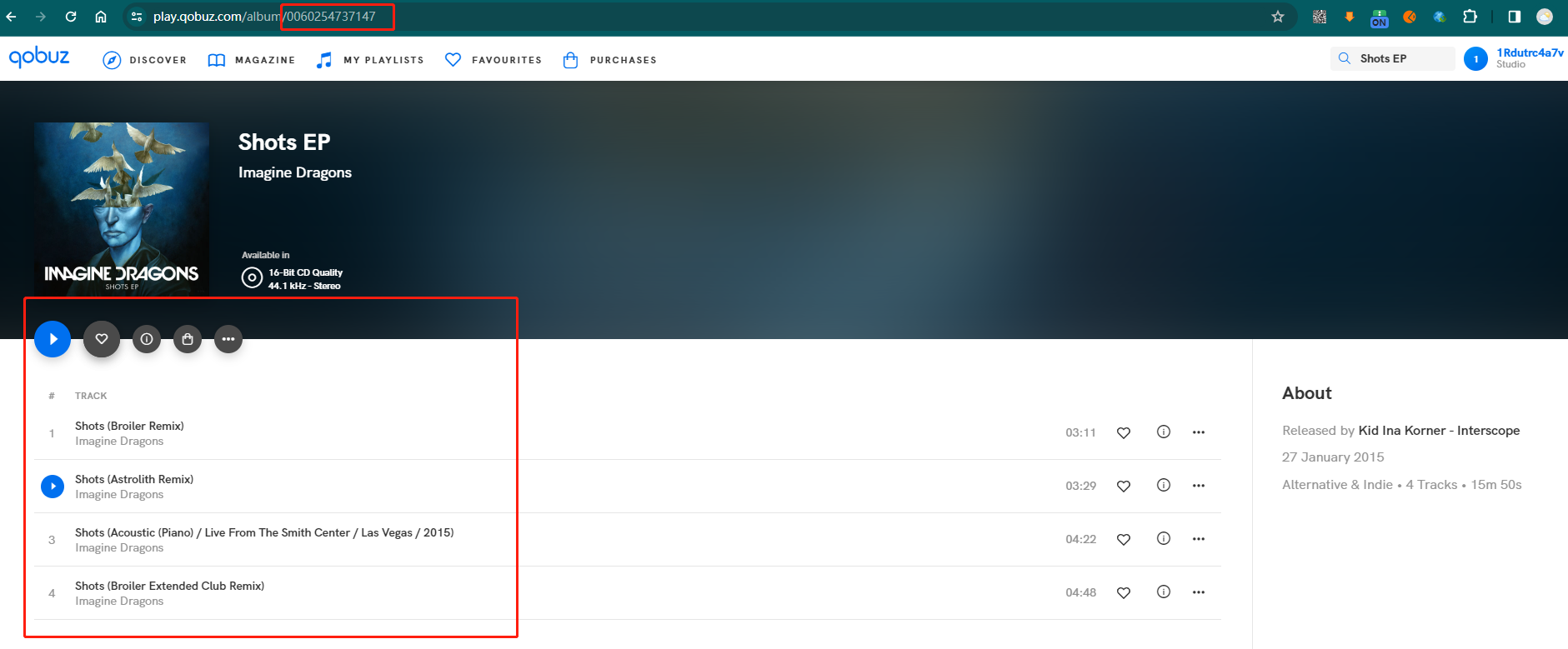Open 1Rdutrc4a7v account name menu
The width and height of the screenshot is (1568, 649).
click(1530, 52)
